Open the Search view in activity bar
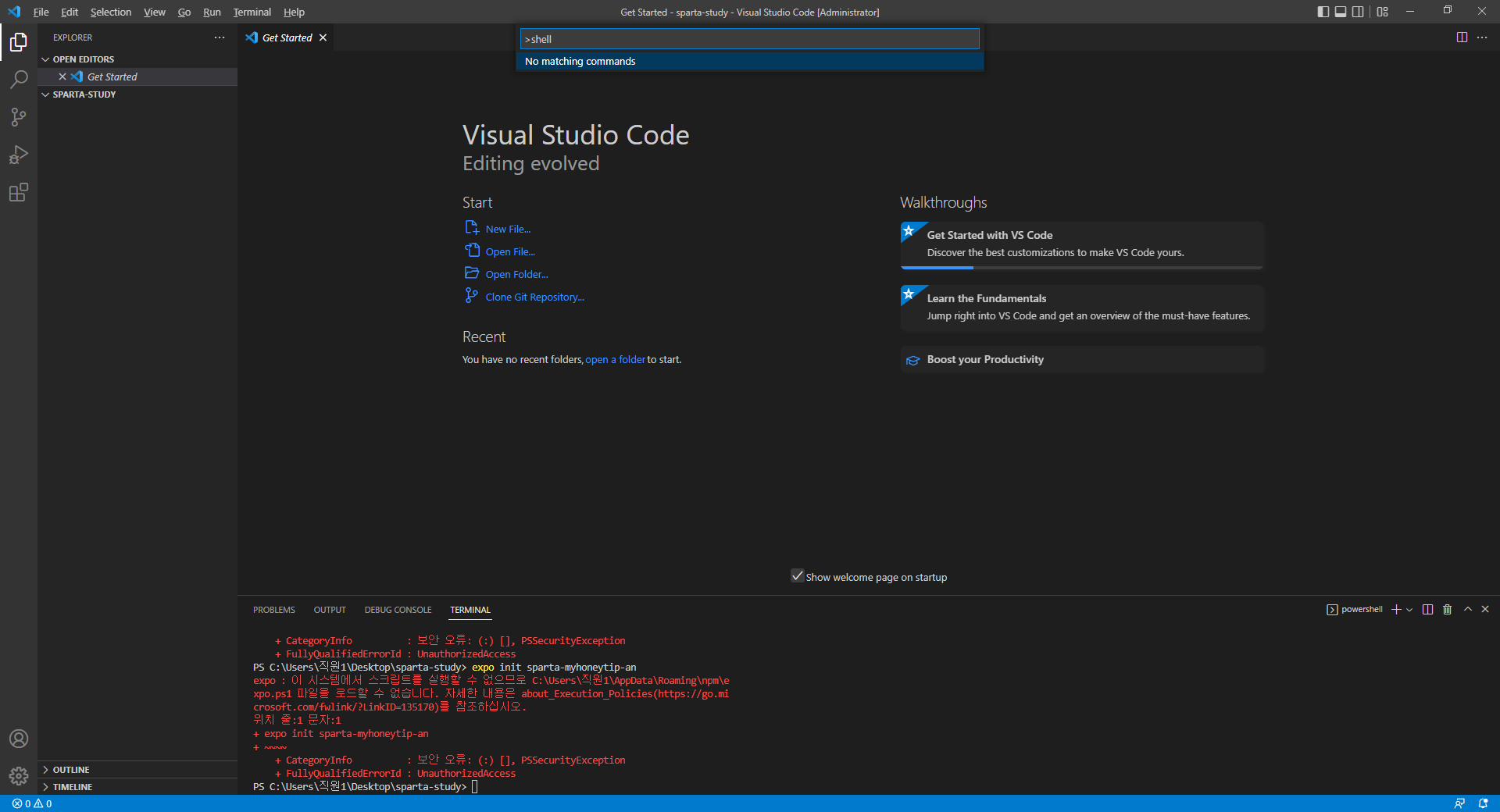The image size is (1500, 812). (x=19, y=80)
